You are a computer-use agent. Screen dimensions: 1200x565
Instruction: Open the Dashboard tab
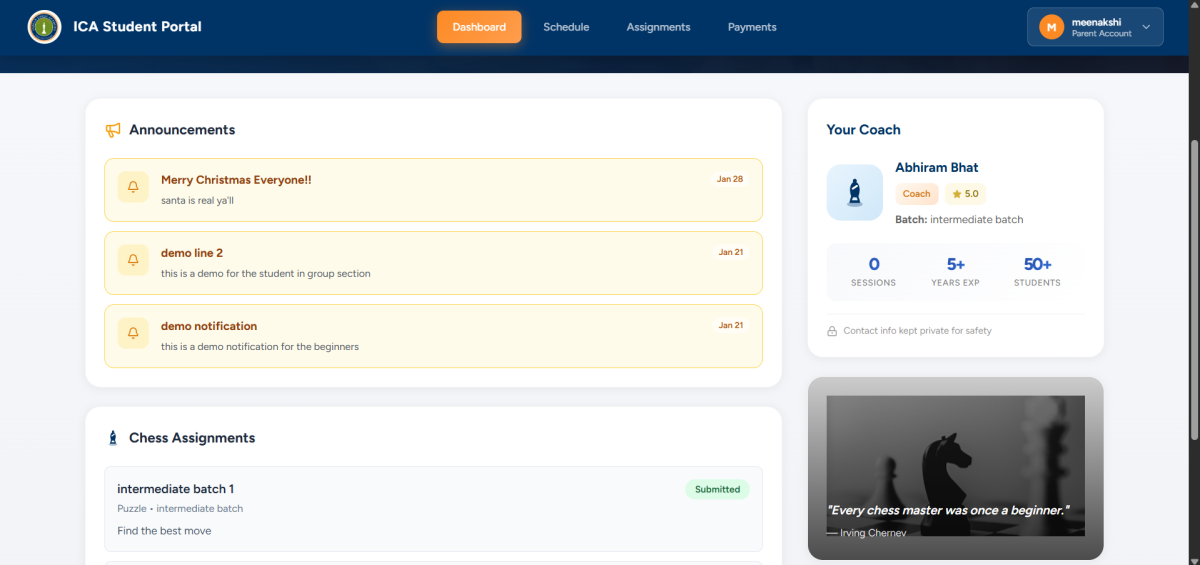(x=479, y=27)
